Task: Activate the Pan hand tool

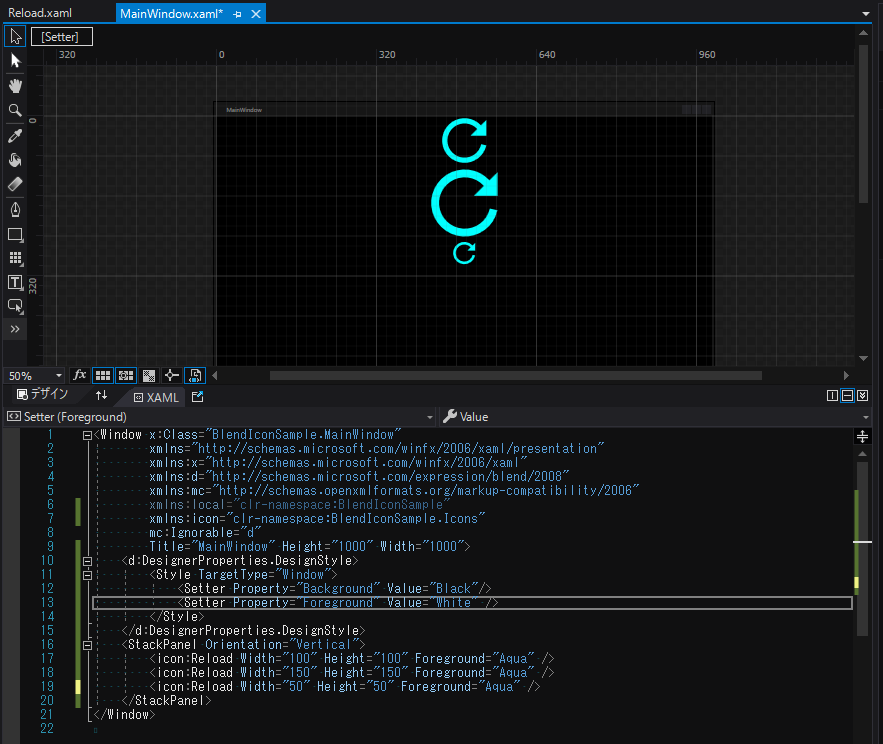Action: [x=15, y=86]
